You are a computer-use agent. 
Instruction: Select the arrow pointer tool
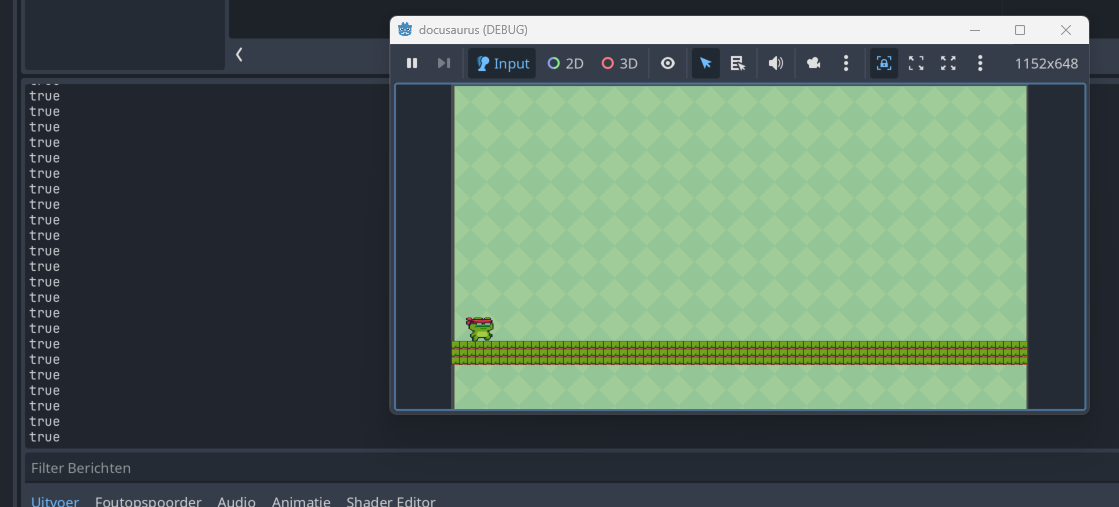tap(706, 63)
